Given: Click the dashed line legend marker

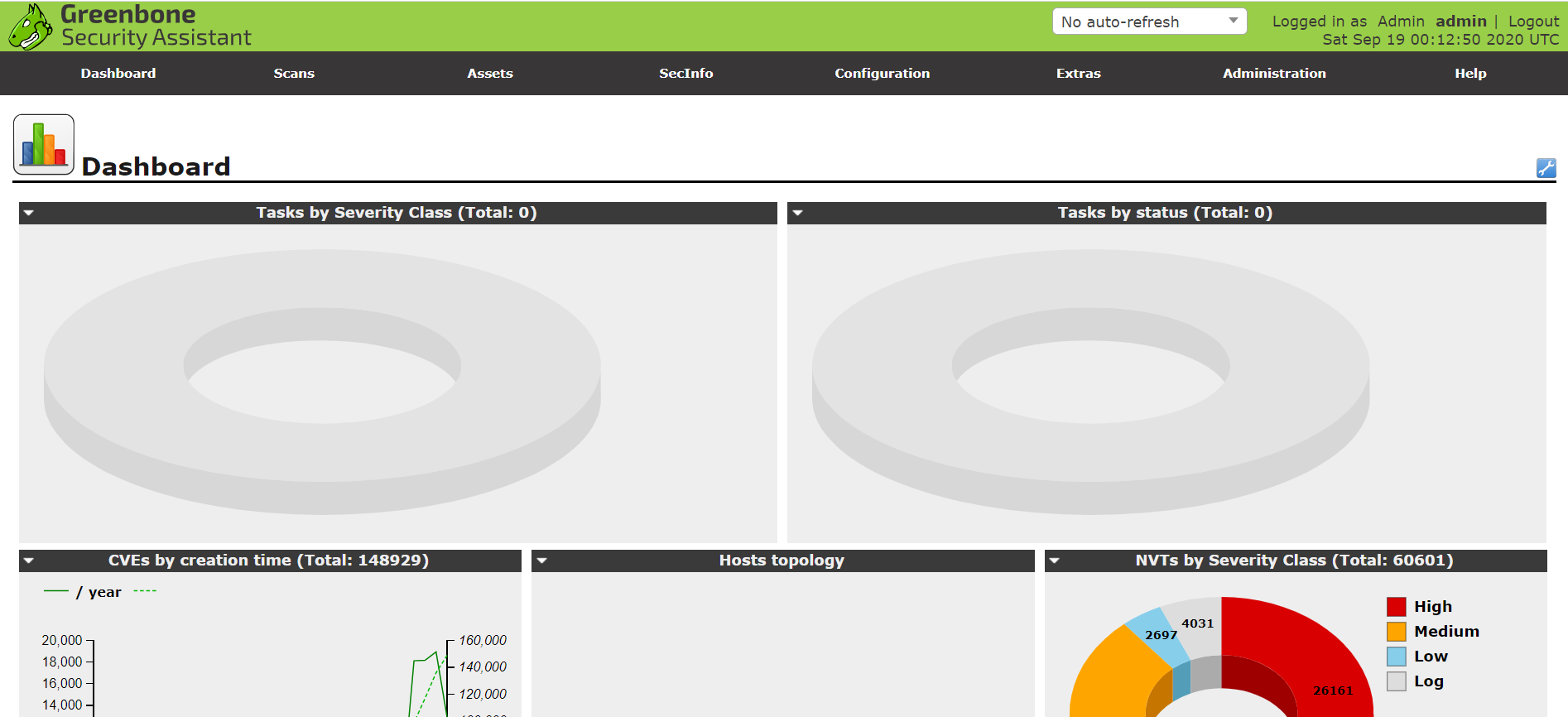Looking at the screenshot, I should 145,591.
